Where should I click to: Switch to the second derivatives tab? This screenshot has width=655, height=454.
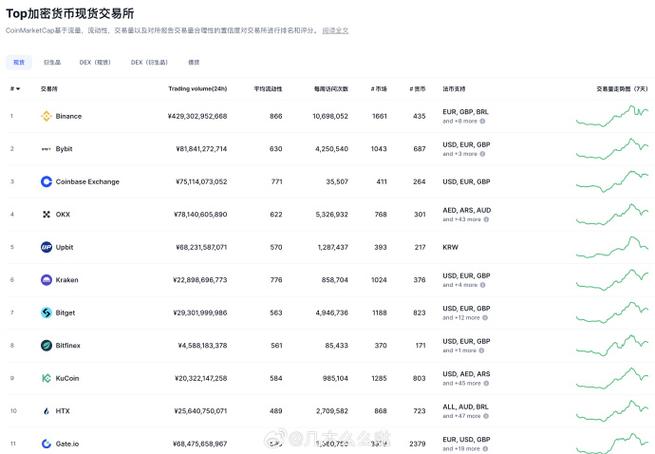coord(52,62)
